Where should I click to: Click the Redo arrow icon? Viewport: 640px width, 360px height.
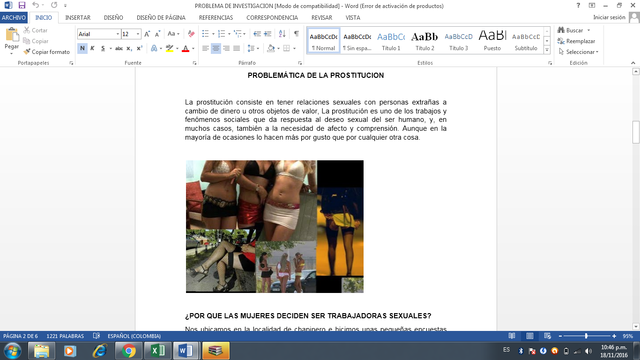54,5
